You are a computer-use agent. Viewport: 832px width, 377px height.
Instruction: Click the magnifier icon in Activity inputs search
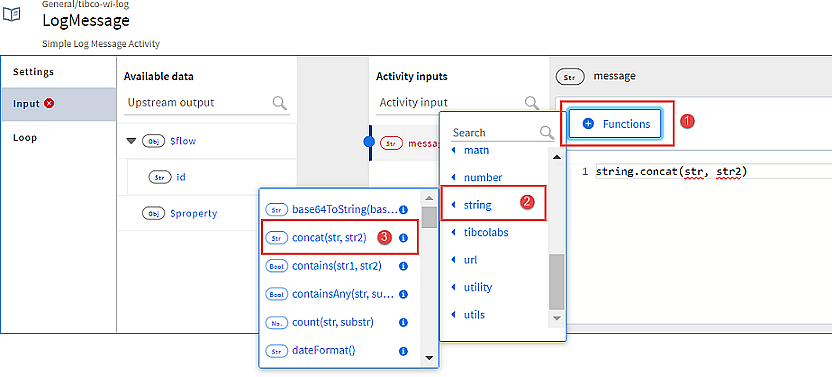click(x=531, y=102)
